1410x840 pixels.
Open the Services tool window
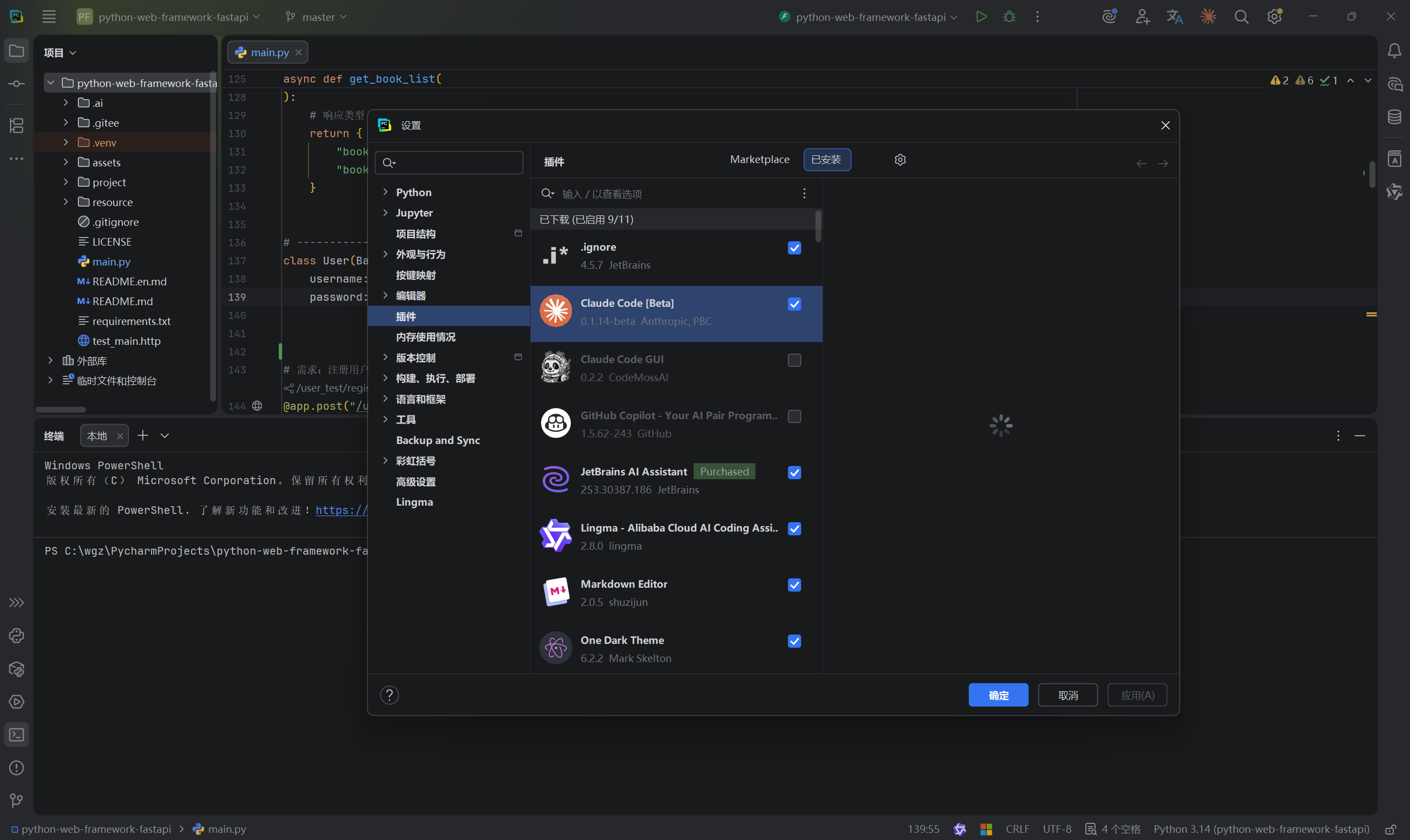pyautogui.click(x=17, y=702)
